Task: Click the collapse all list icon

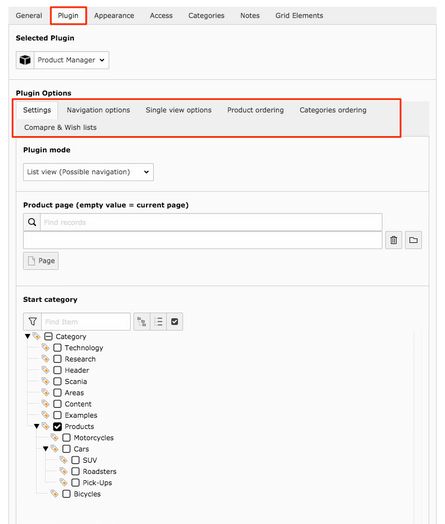Action: click(x=158, y=321)
